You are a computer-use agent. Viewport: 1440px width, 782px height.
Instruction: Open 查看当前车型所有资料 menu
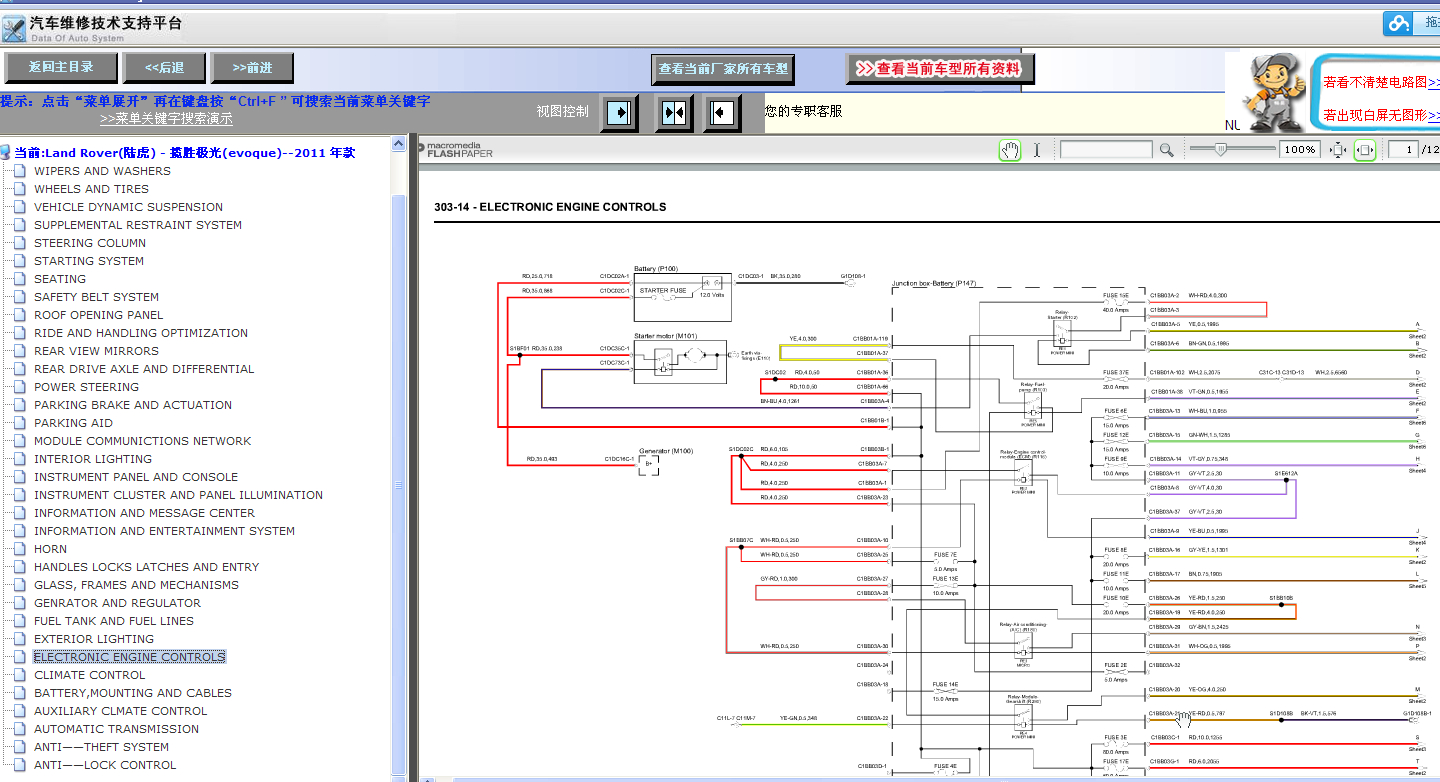941,69
